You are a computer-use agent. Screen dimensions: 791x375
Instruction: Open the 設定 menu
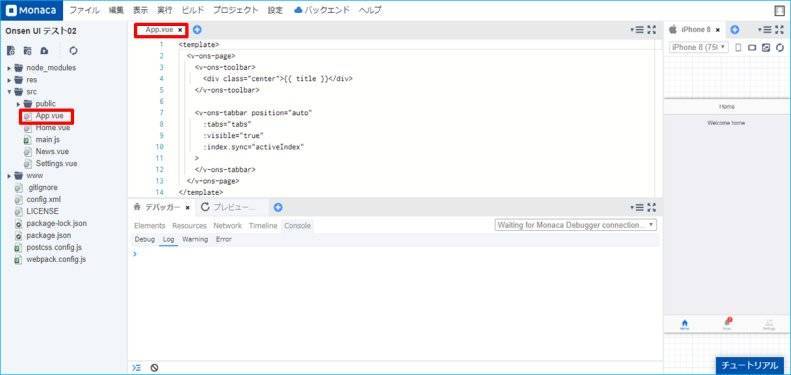pyautogui.click(x=275, y=10)
